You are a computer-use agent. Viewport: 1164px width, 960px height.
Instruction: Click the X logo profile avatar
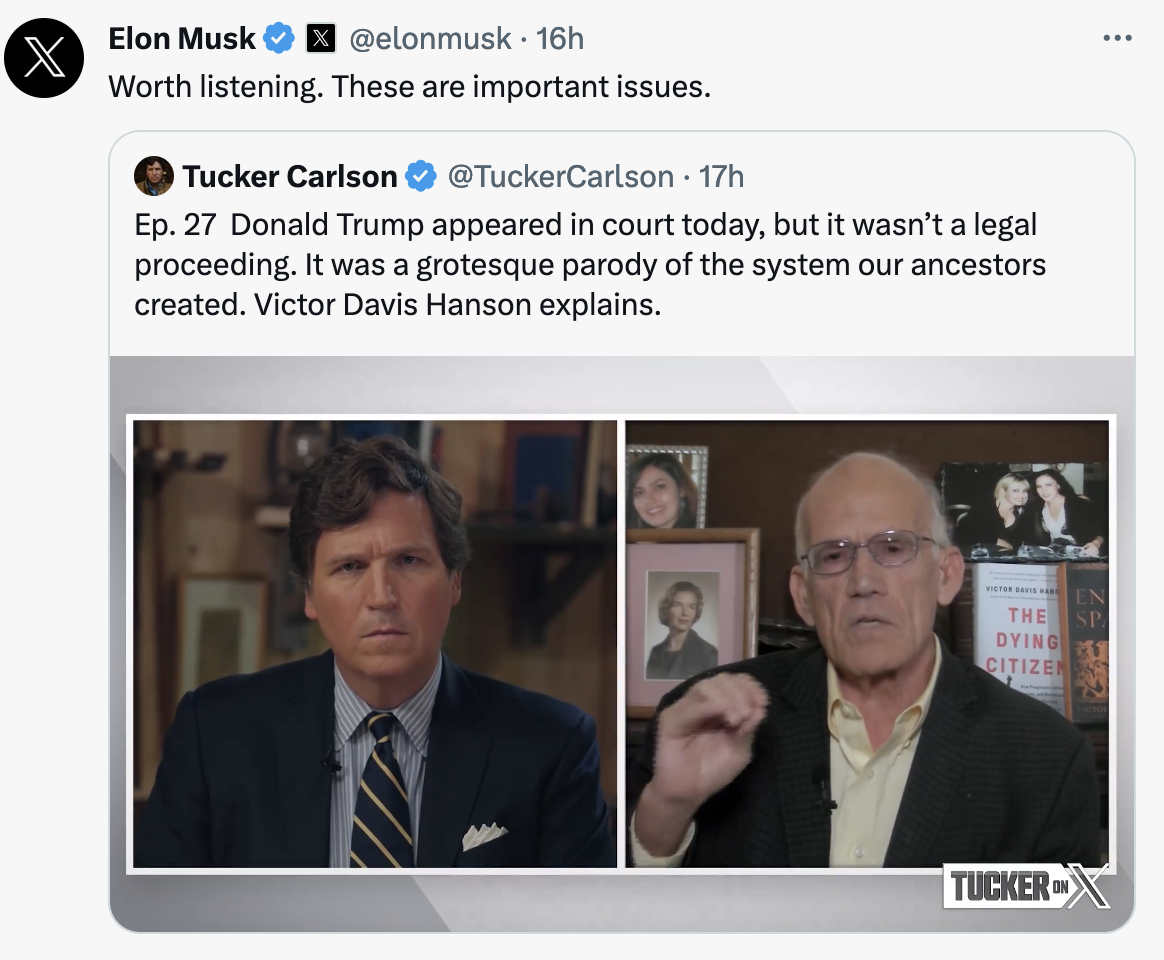[43, 57]
